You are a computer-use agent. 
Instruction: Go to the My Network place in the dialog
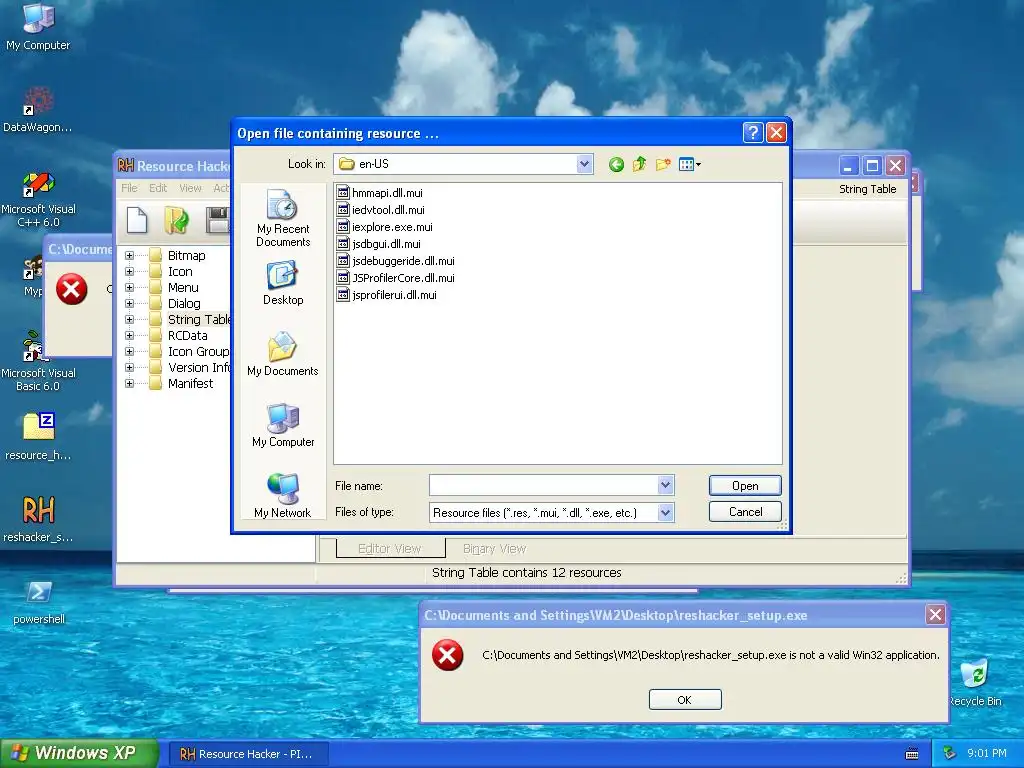[x=283, y=496]
